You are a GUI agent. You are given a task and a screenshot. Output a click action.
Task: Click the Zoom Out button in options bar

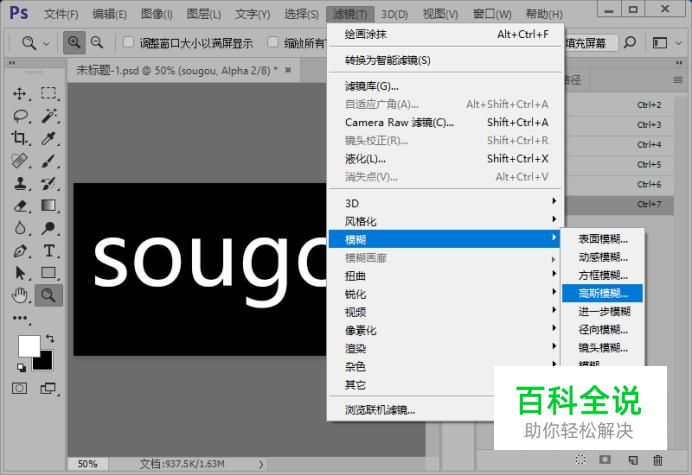tap(97, 42)
